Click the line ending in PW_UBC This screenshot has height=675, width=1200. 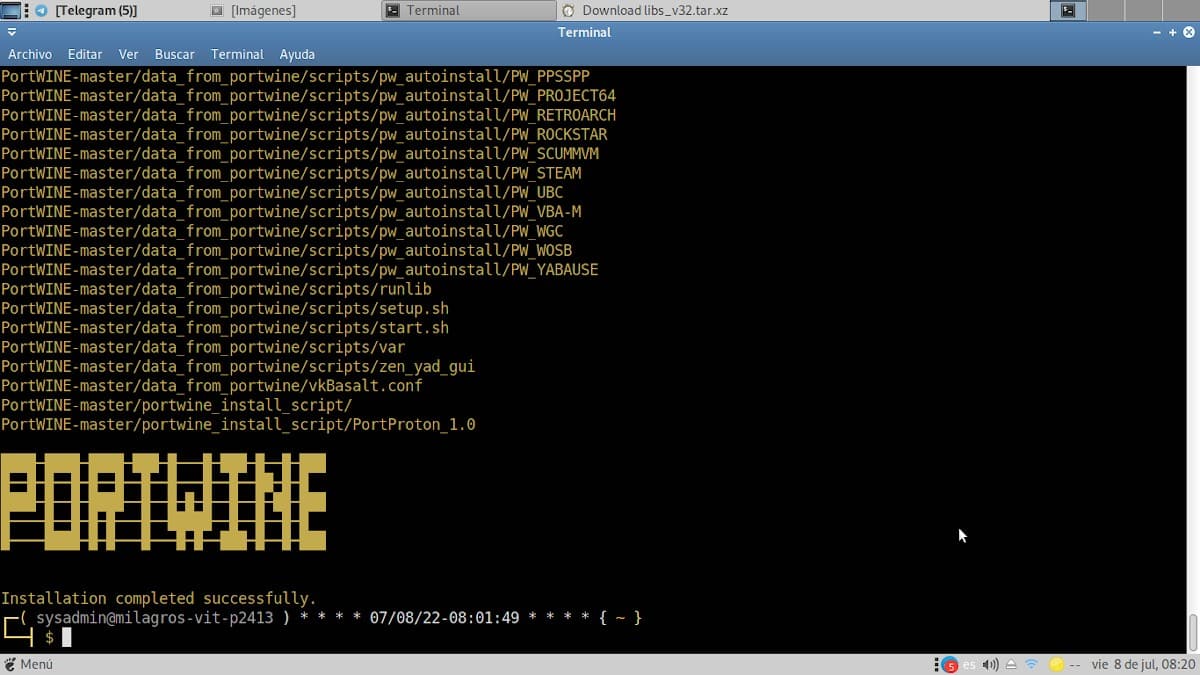click(x=282, y=192)
